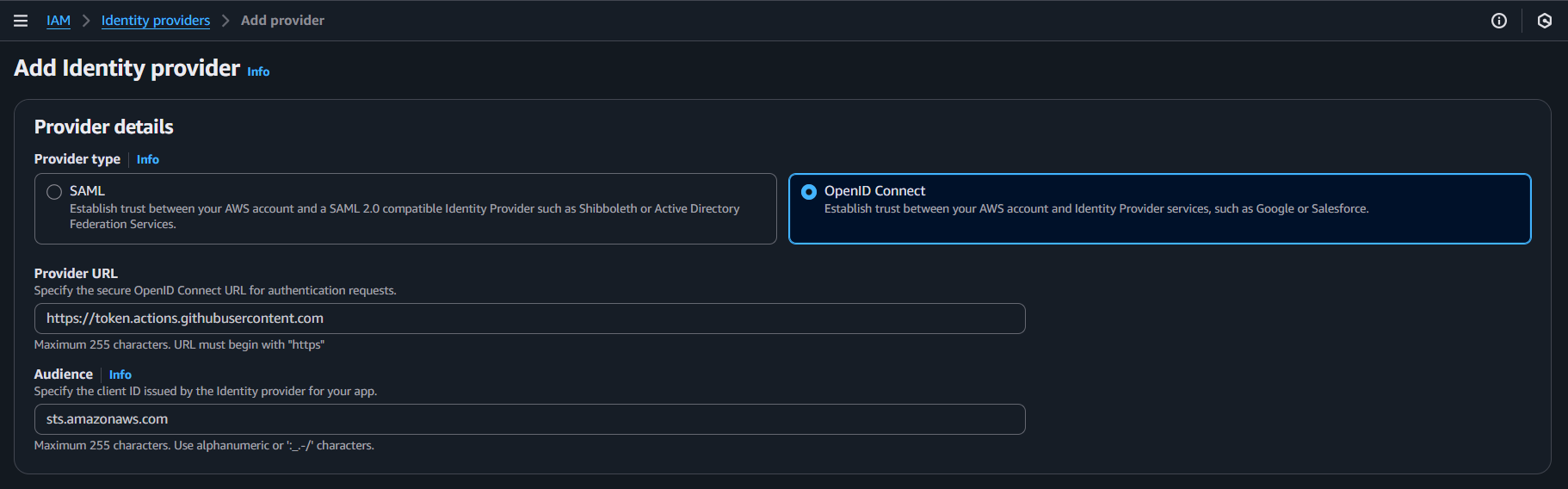Viewport: 1568px width, 489px height.
Task: Go to IAM breadcrumb link
Action: point(59,21)
